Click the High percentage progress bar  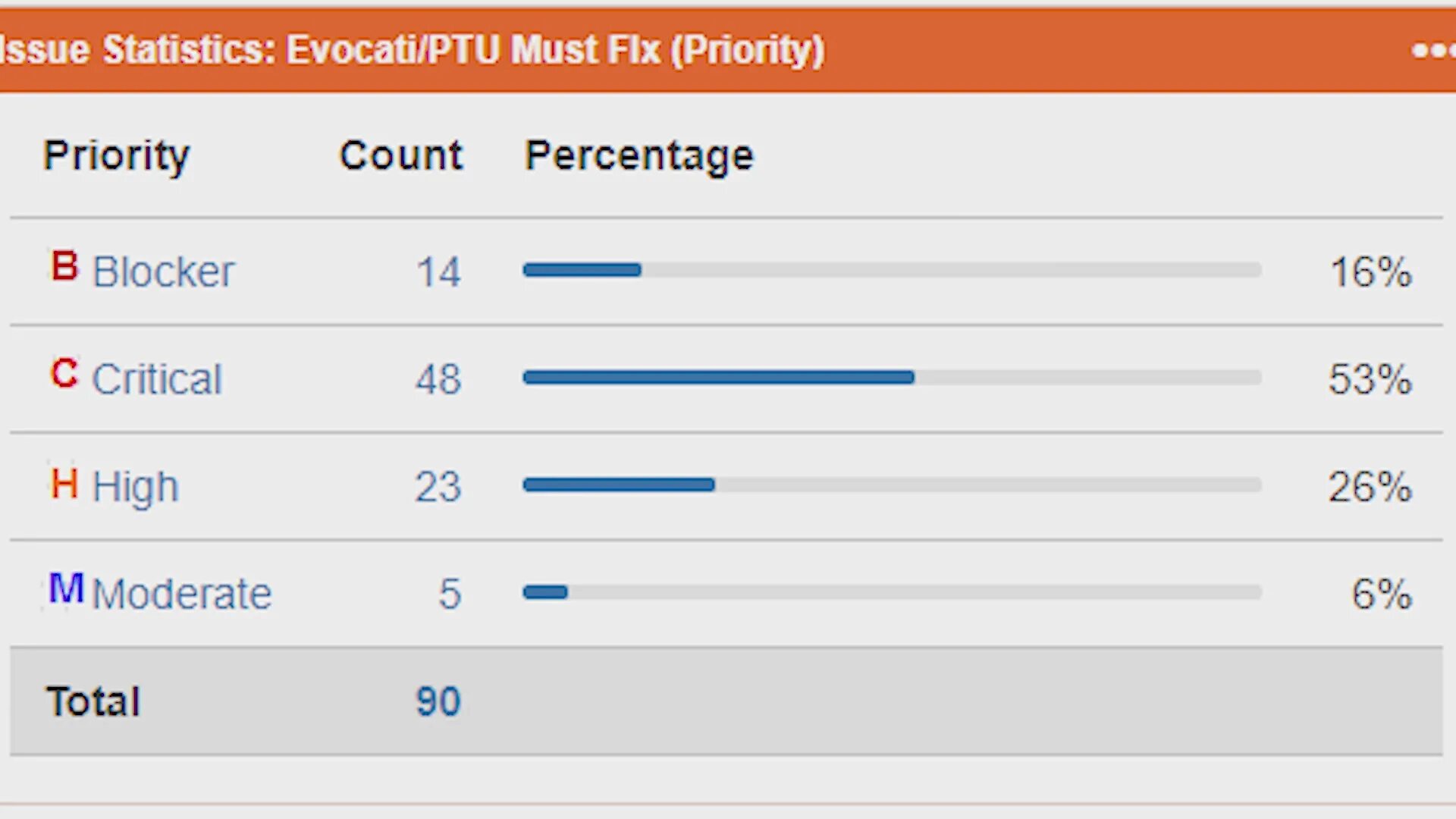[892, 485]
